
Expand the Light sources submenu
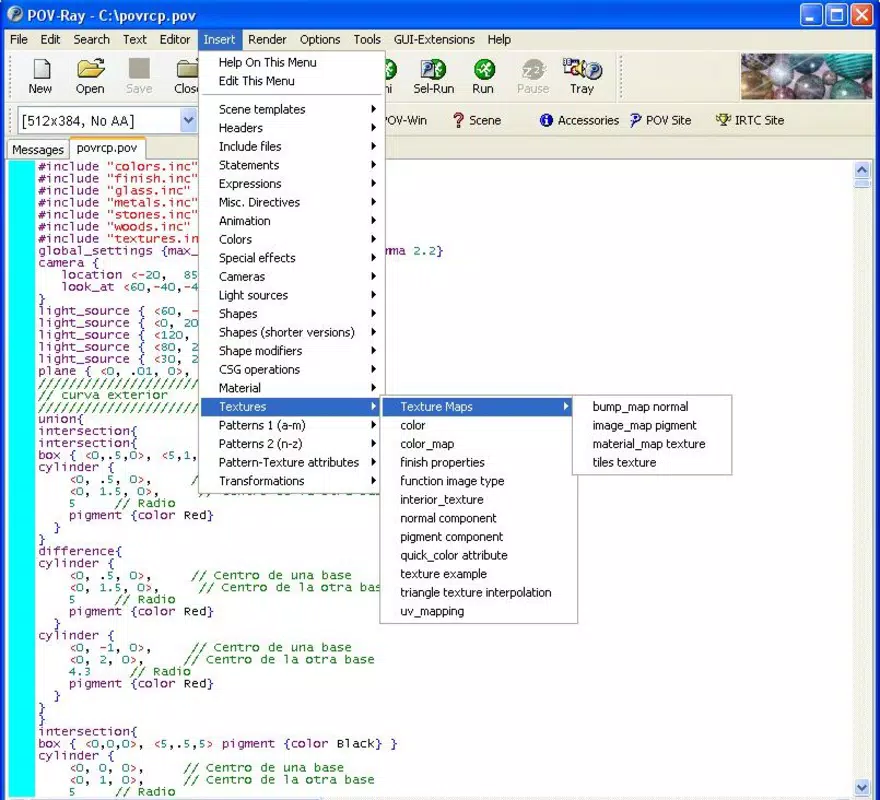(291, 295)
